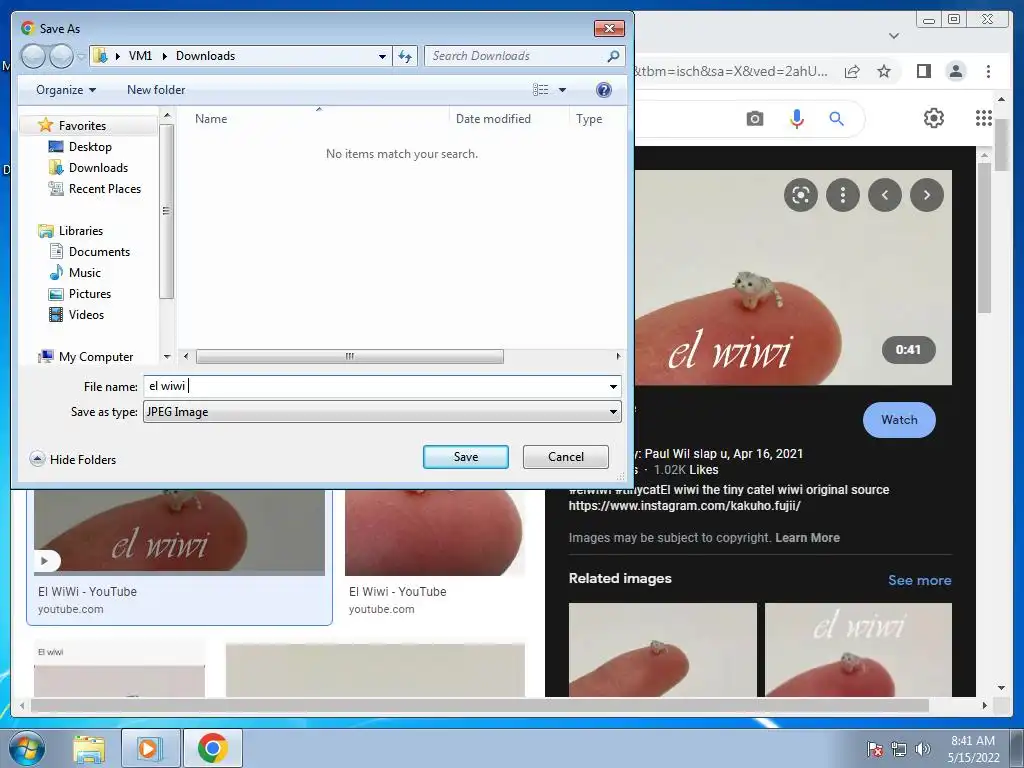Click the Watch button in Chrome
The image size is (1024, 768).
point(899,420)
